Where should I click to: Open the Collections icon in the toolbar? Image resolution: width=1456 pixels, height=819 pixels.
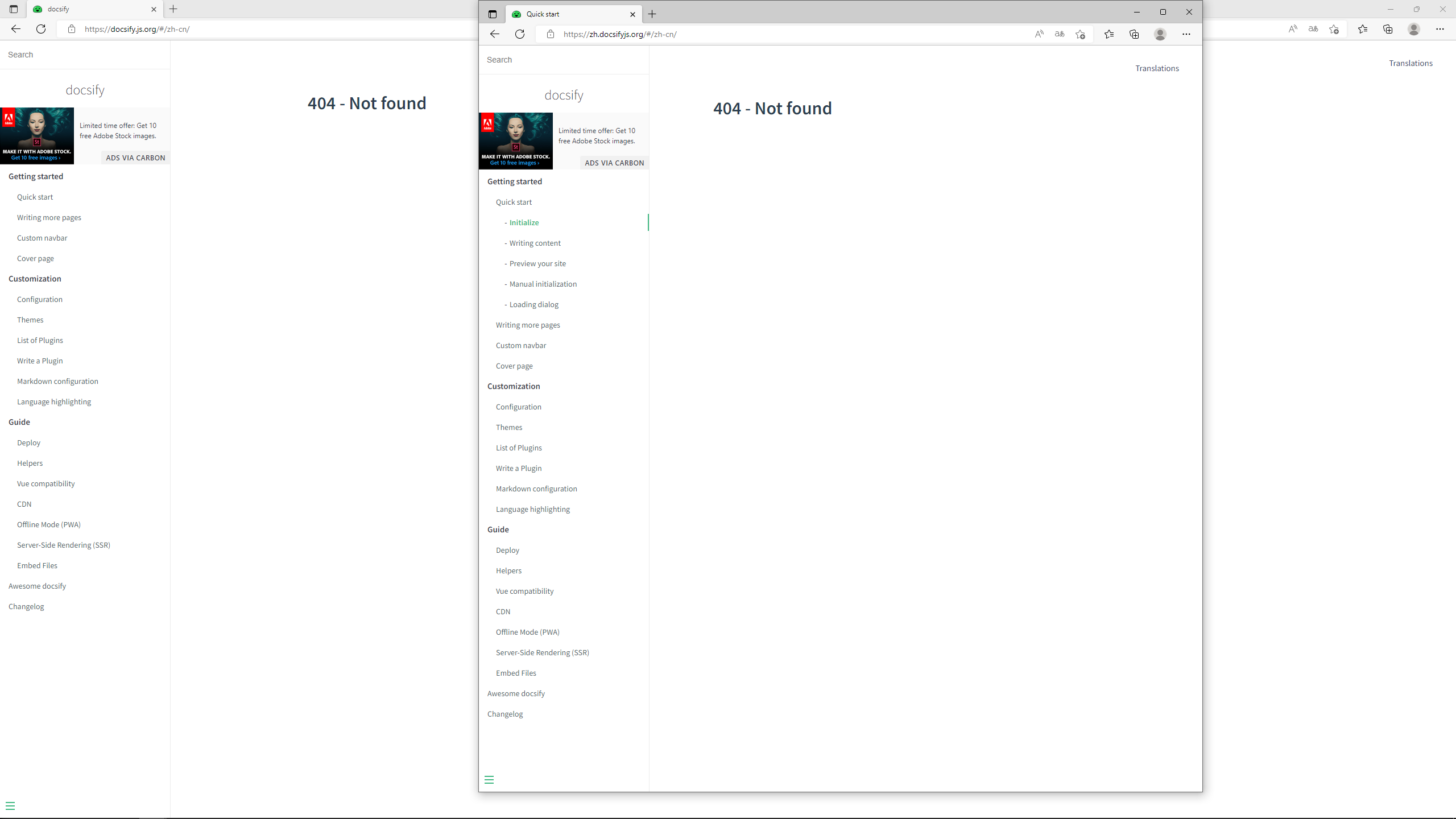pyautogui.click(x=1134, y=34)
